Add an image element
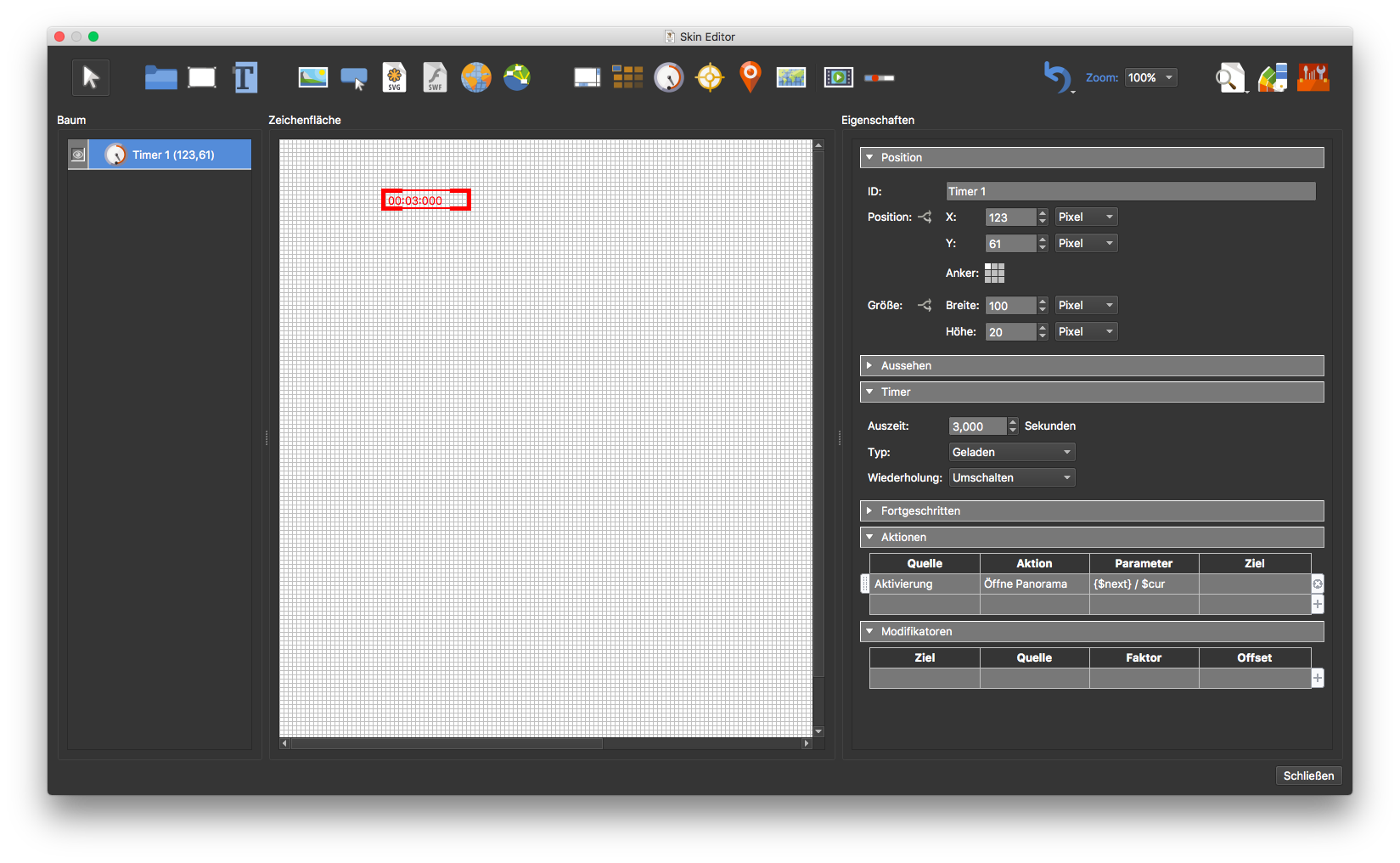Screen dimensions: 1400x863 point(313,77)
